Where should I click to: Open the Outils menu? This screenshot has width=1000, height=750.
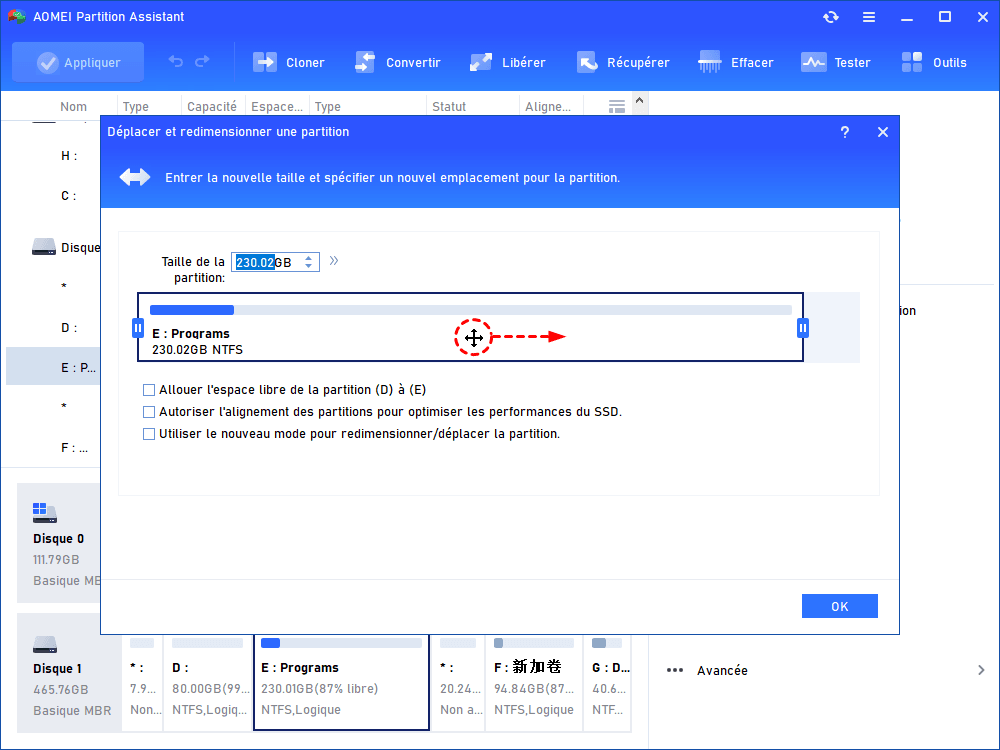(934, 62)
